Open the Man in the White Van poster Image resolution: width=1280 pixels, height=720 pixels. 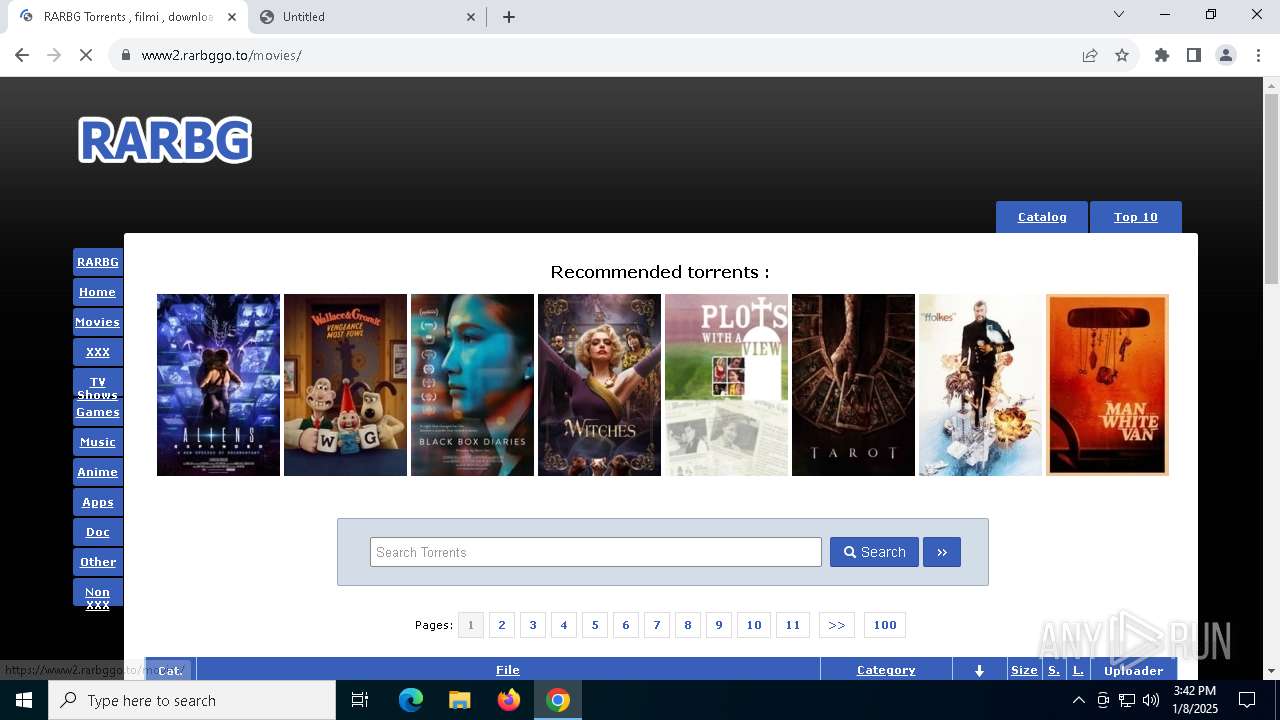click(1107, 385)
